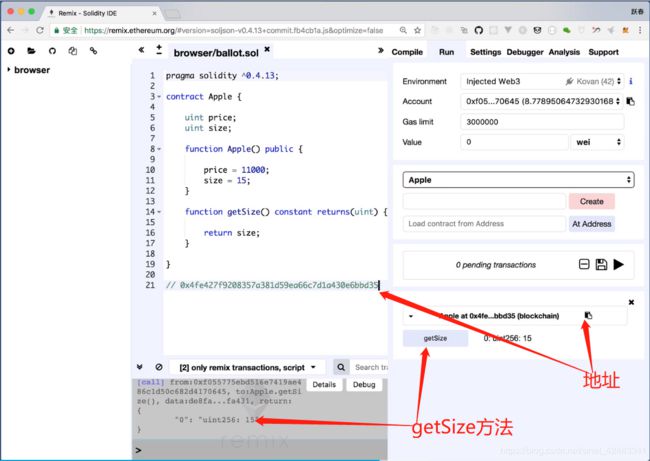Open the terminal filter dropdown for remix transactions
The width and height of the screenshot is (650, 461).
(x=247, y=367)
